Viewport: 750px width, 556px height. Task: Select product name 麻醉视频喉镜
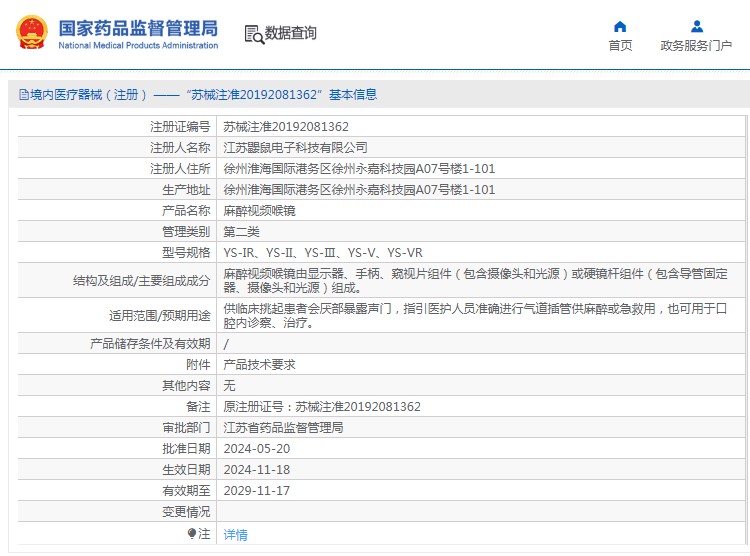tap(259, 211)
